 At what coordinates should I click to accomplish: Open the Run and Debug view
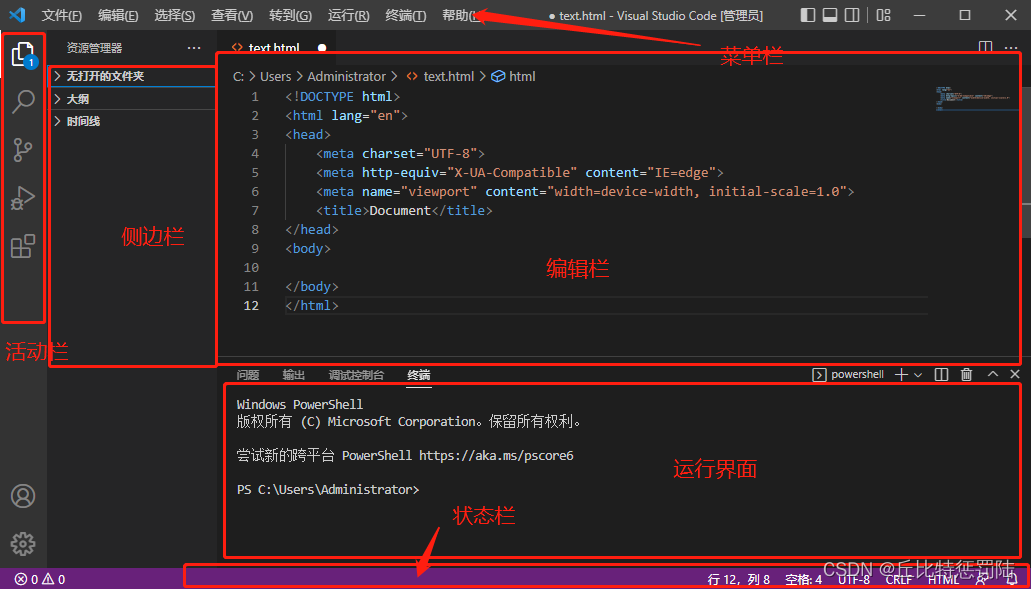point(22,198)
